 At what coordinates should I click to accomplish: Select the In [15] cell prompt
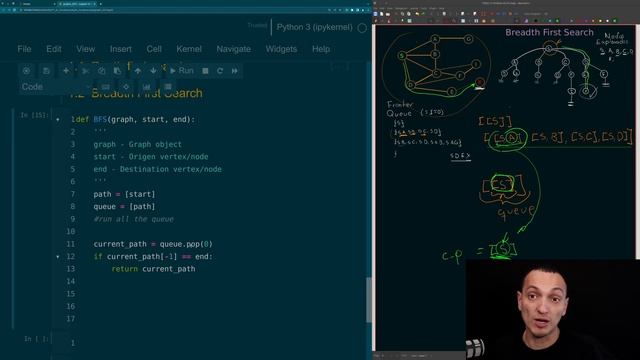coord(34,115)
